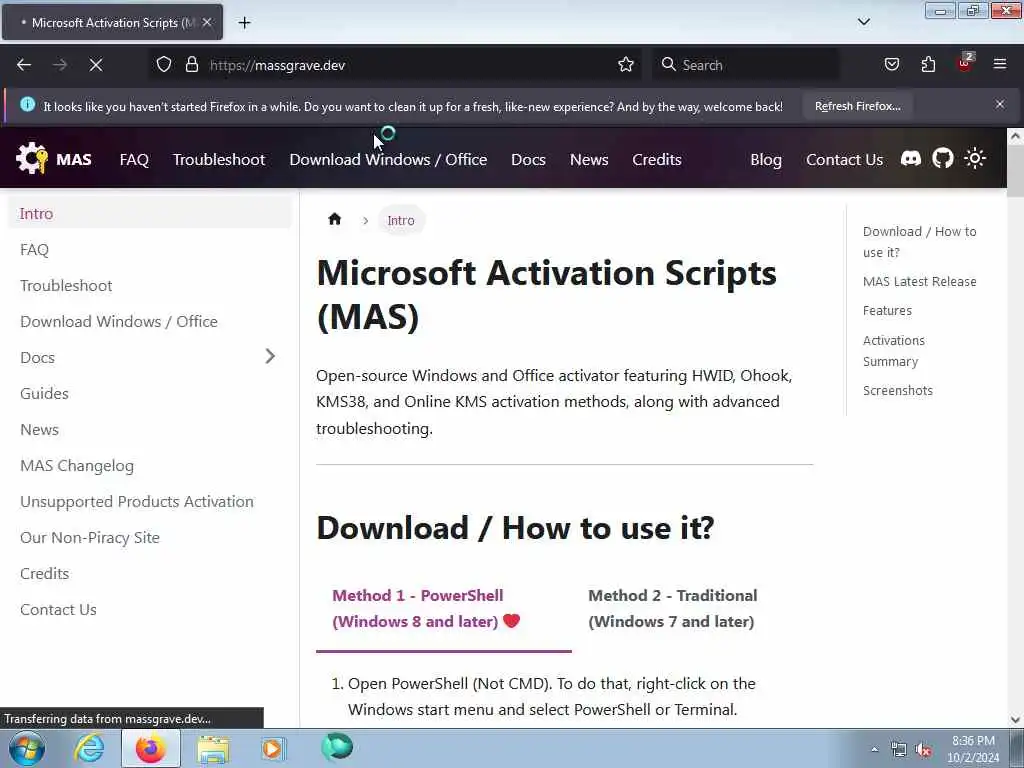The width and height of the screenshot is (1024, 768).
Task: Close the Microsoft Activation Scripts tab
Action: point(207,22)
